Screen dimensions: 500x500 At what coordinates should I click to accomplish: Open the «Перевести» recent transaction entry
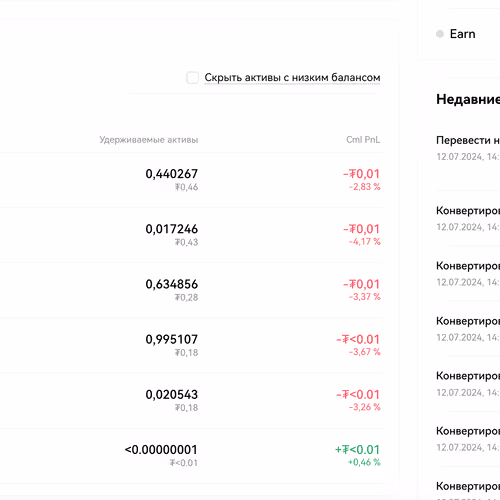tap(468, 148)
